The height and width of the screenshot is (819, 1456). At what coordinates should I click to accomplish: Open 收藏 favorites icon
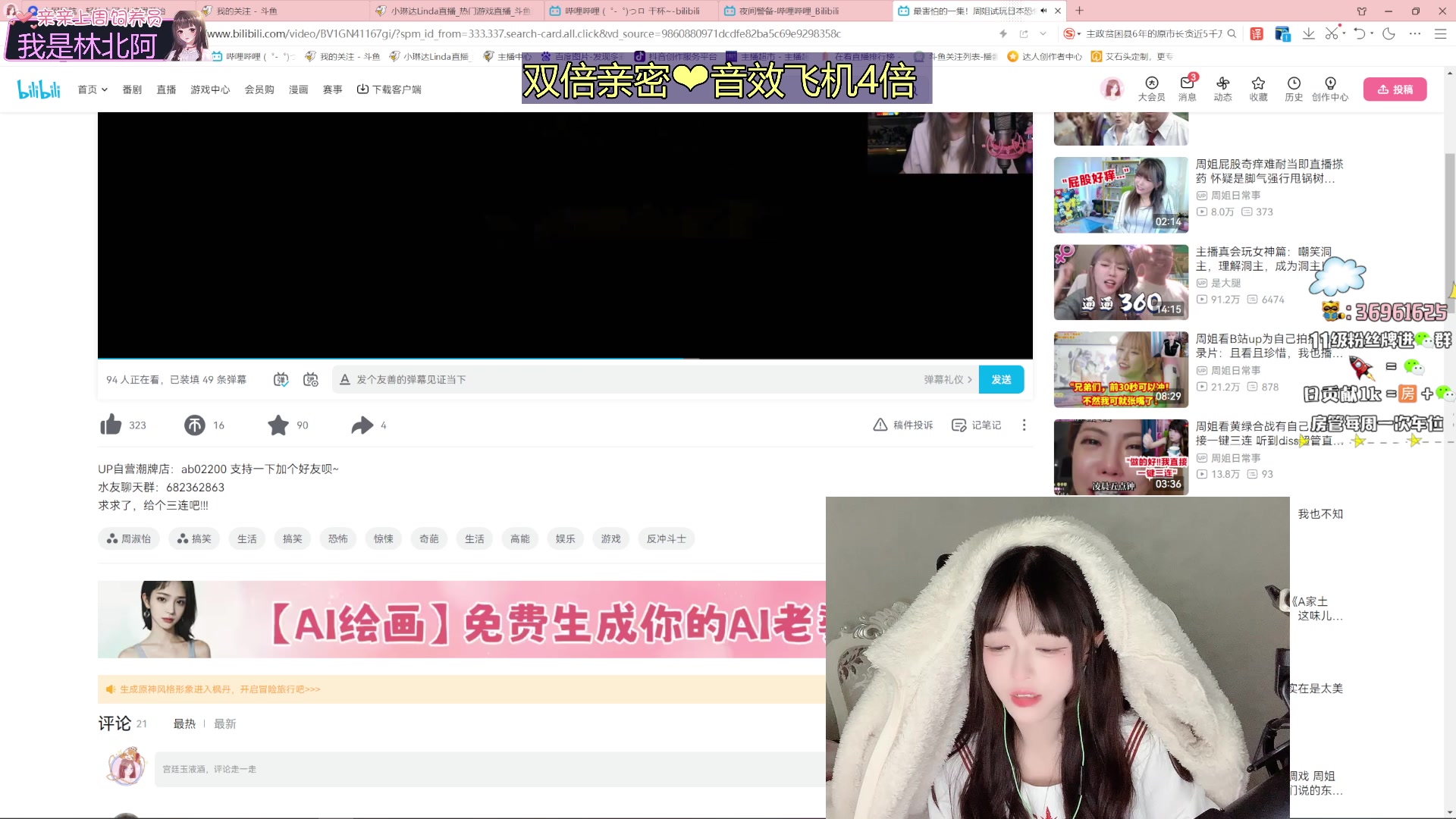(1258, 89)
